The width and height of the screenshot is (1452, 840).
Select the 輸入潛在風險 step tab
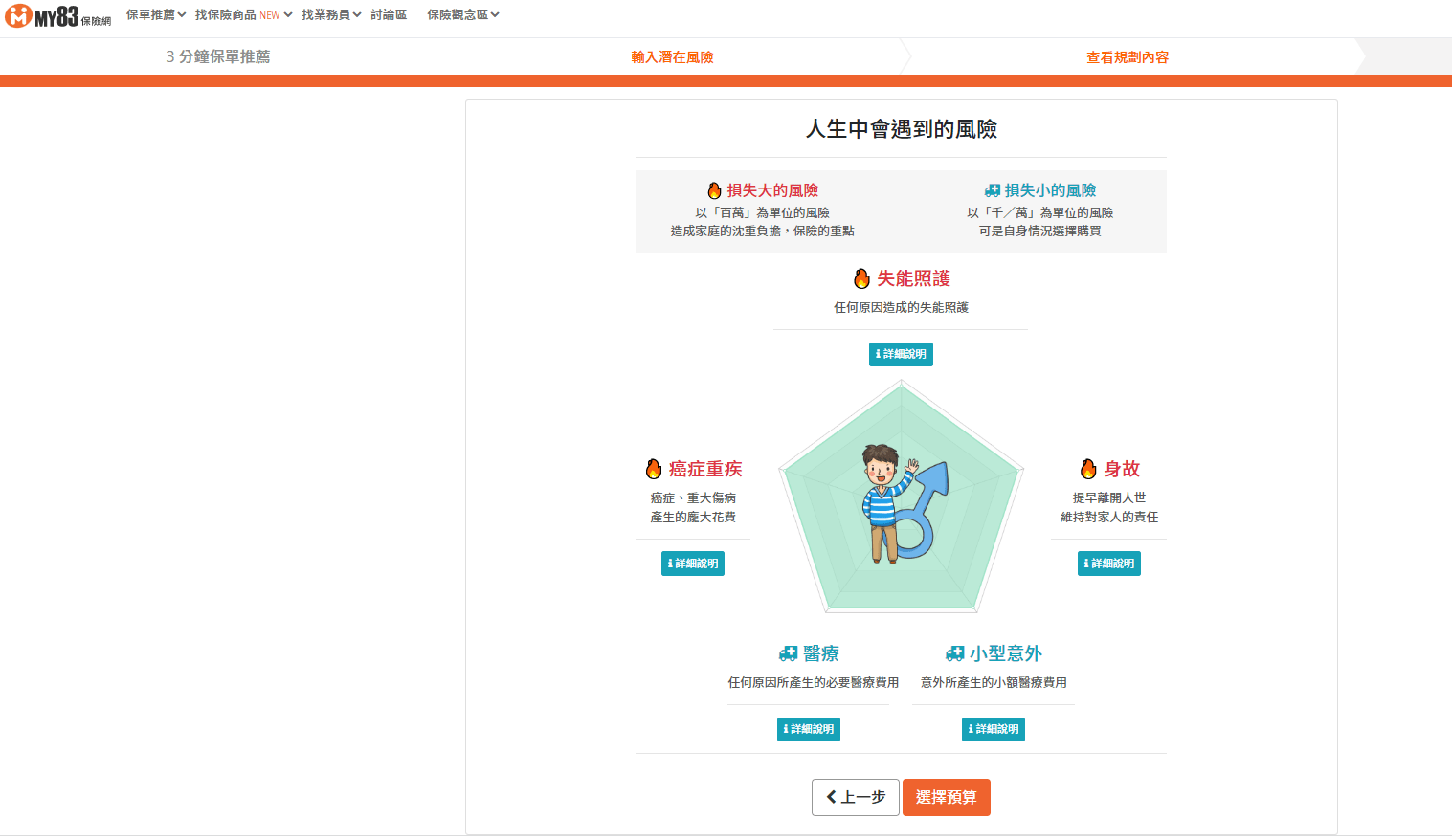tap(672, 57)
